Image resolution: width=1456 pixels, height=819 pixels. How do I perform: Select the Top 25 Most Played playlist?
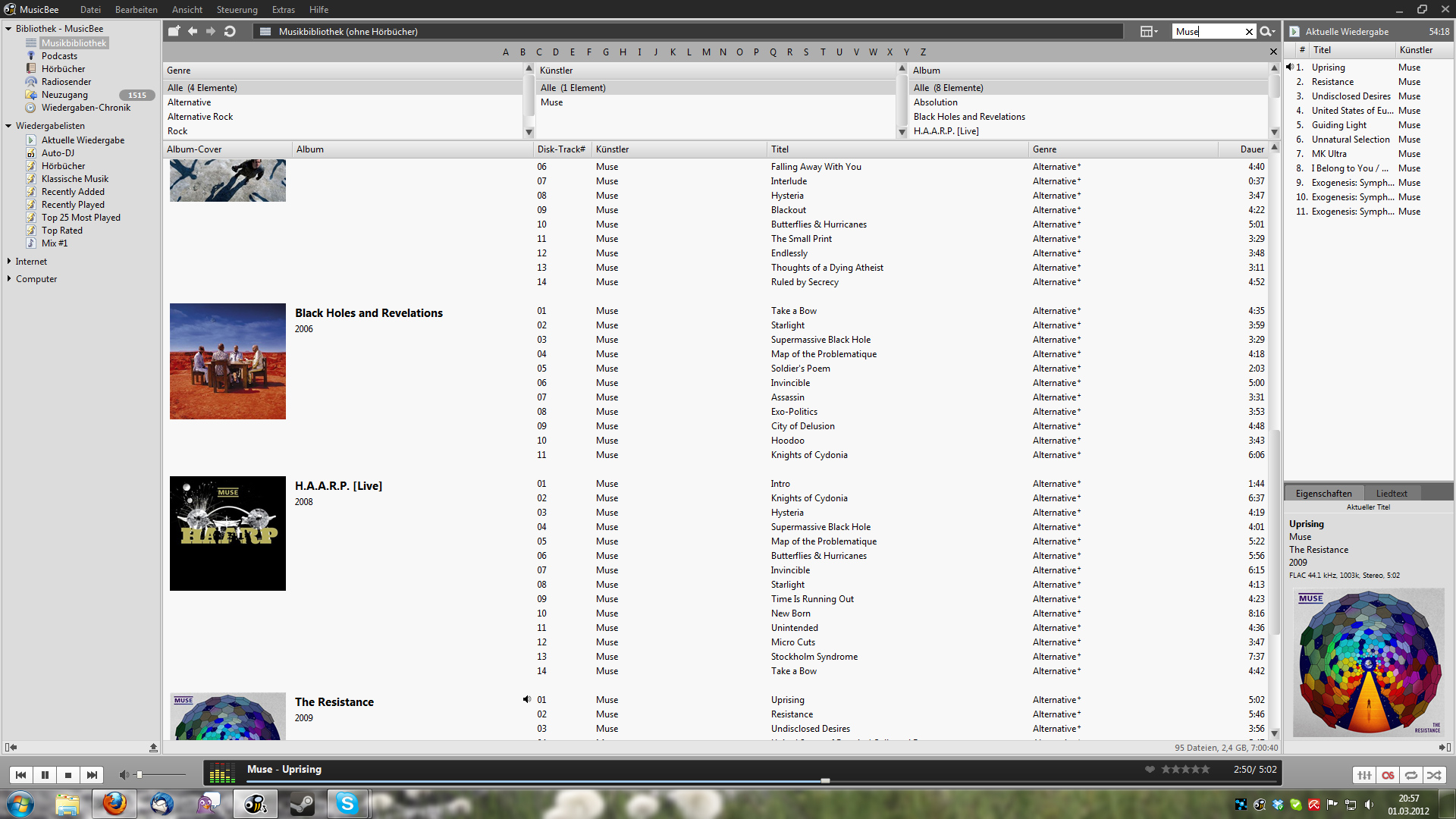(x=80, y=218)
